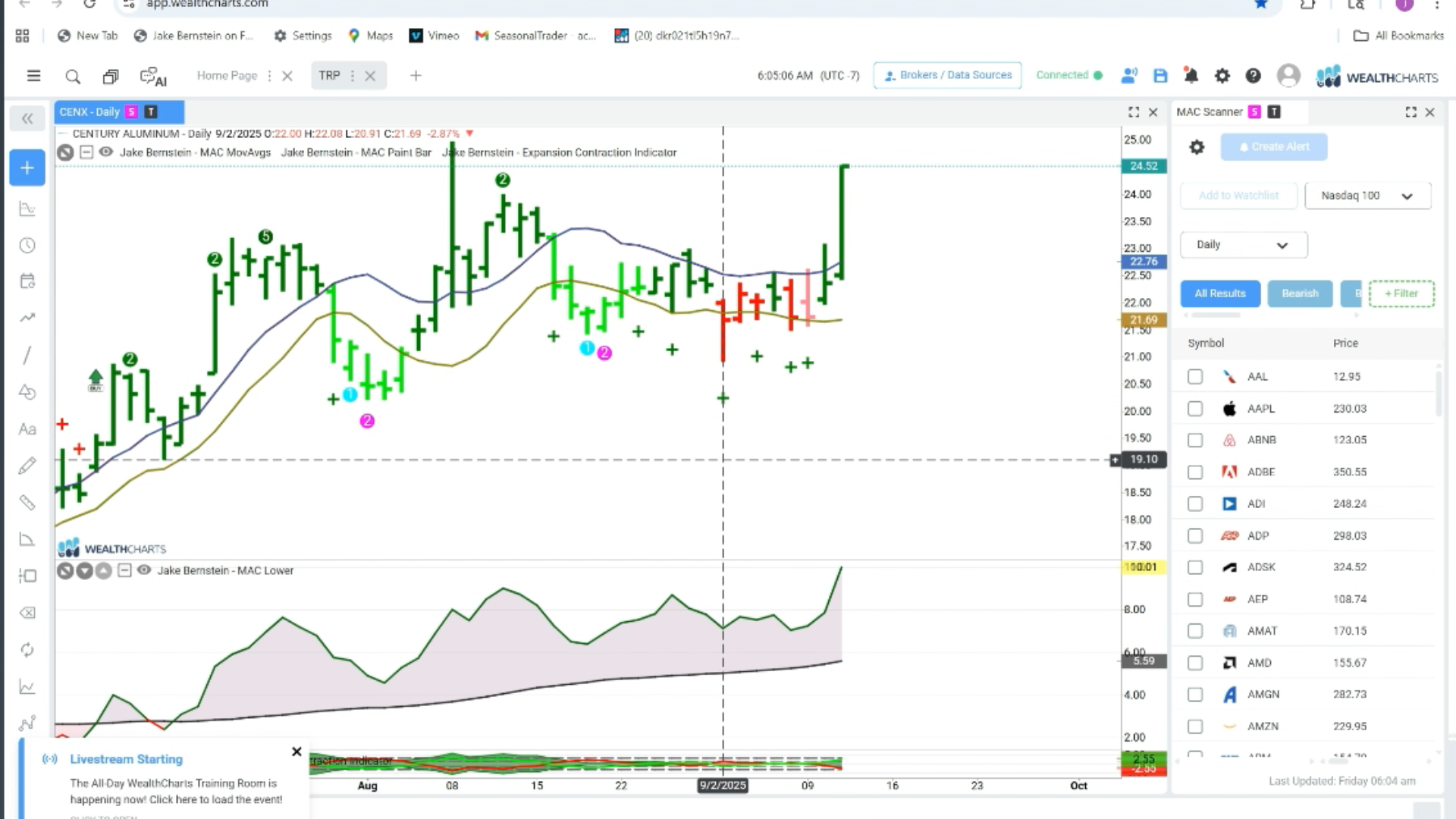Image resolution: width=1456 pixels, height=819 pixels.
Task: Tick the AAPL checkbox
Action: coord(1195,409)
